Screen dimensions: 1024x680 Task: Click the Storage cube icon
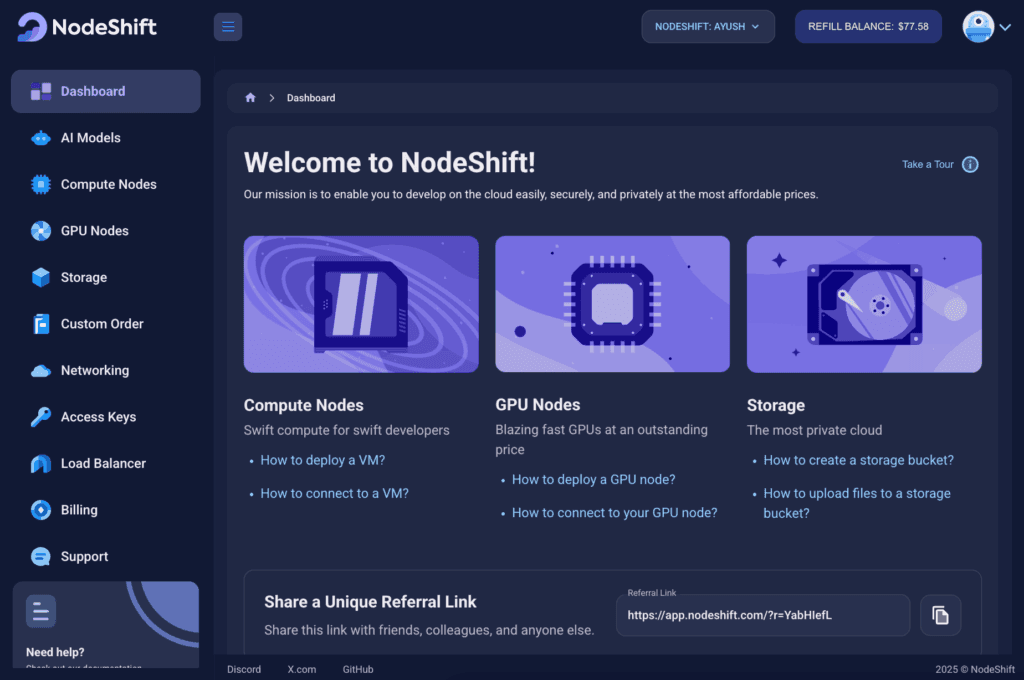(x=40, y=277)
